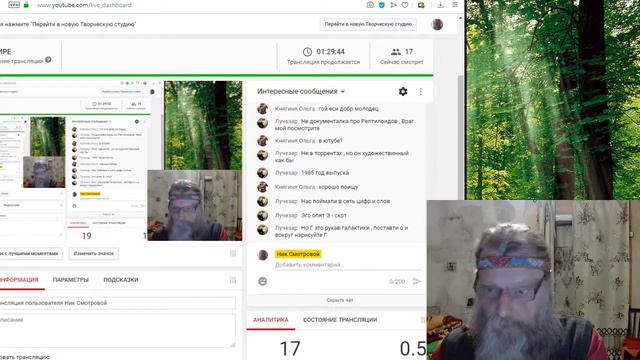Viewport: 640px width, 360px height.
Task: Click avatar of "гой еси добр молодец" message
Action: [x=262, y=109]
